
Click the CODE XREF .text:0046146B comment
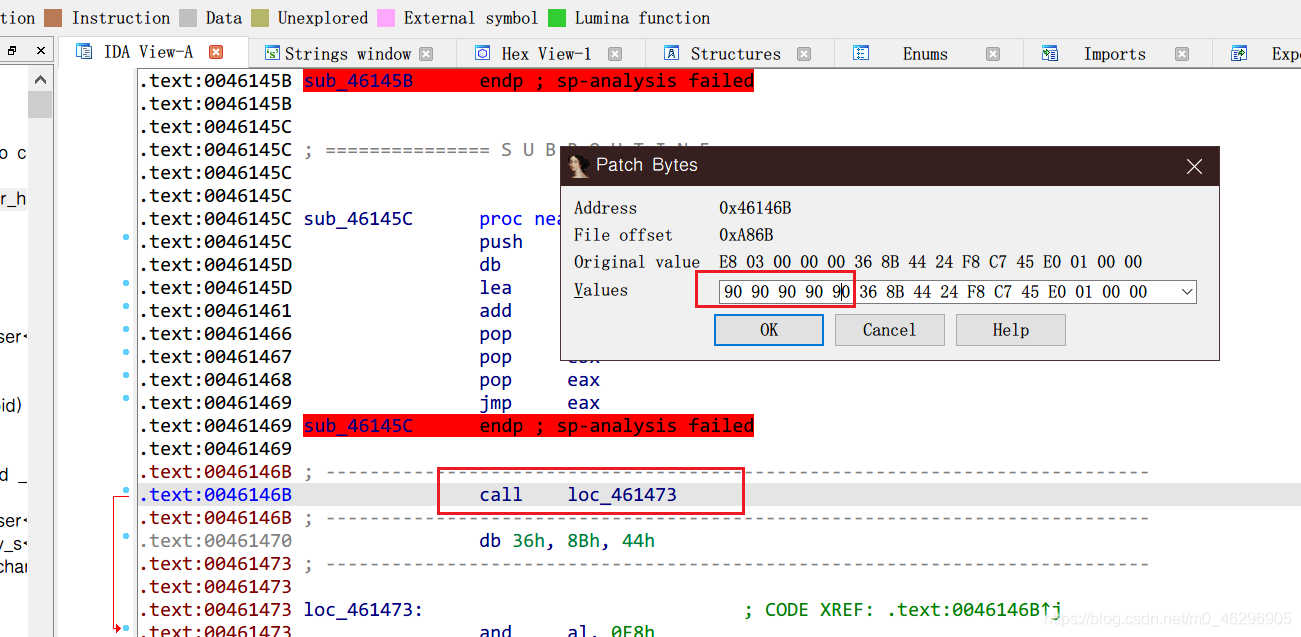903,610
